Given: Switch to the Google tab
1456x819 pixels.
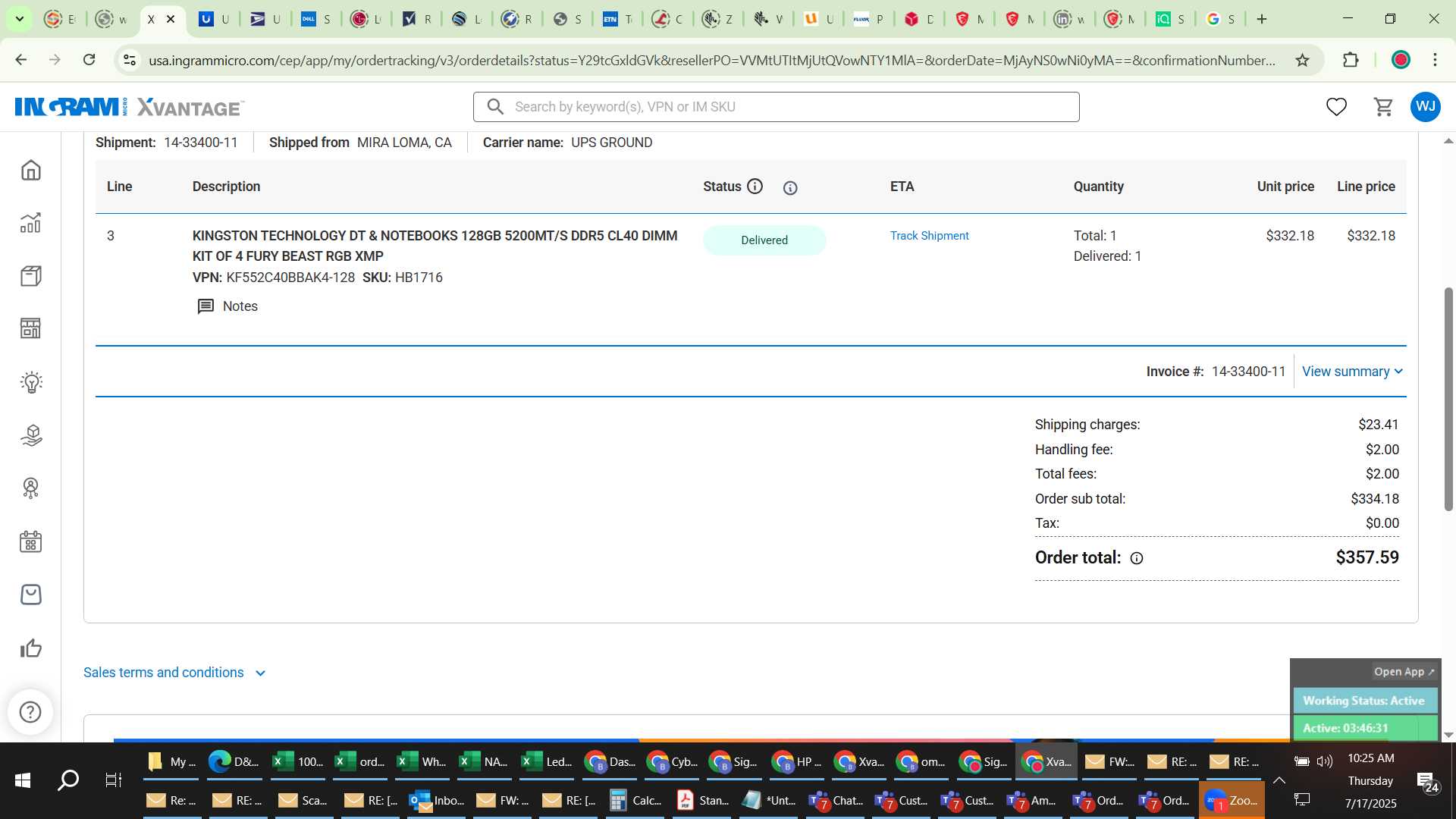Looking at the screenshot, I should point(1220,19).
